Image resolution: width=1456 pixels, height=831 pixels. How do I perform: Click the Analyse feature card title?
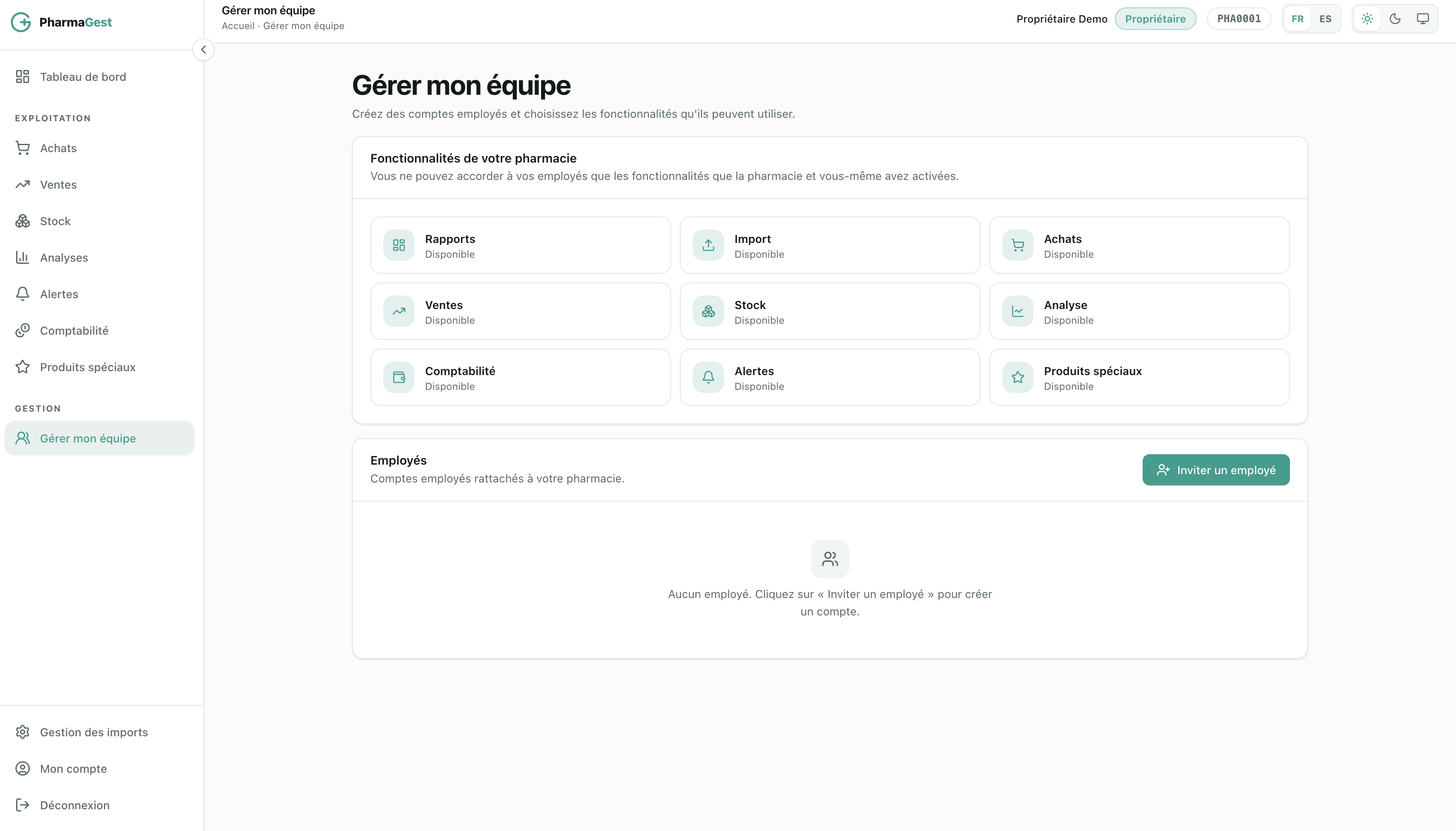pyautogui.click(x=1066, y=306)
